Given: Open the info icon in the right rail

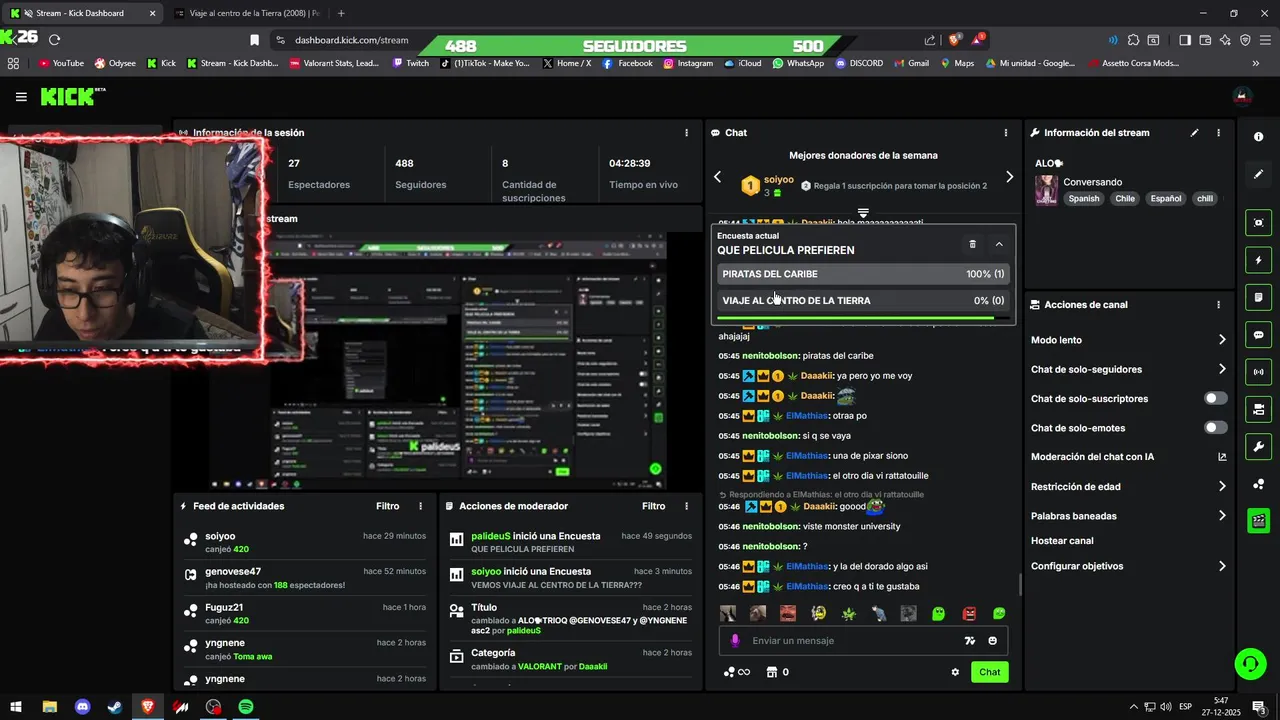Looking at the screenshot, I should pos(1258,137).
